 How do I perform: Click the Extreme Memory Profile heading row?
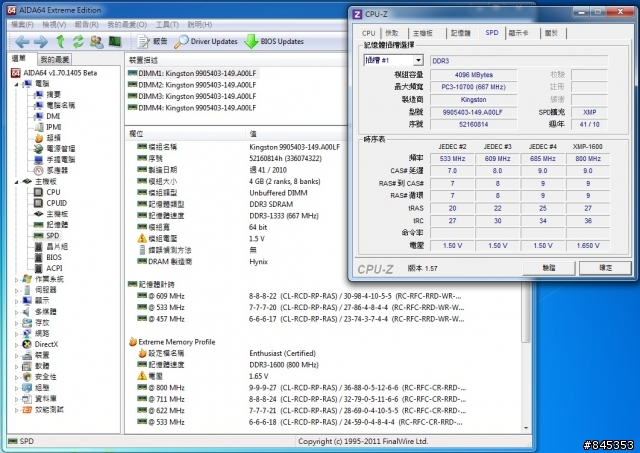point(172,342)
